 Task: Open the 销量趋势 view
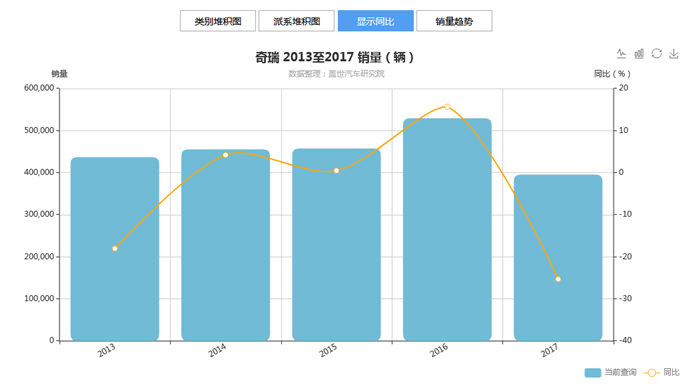[454, 21]
